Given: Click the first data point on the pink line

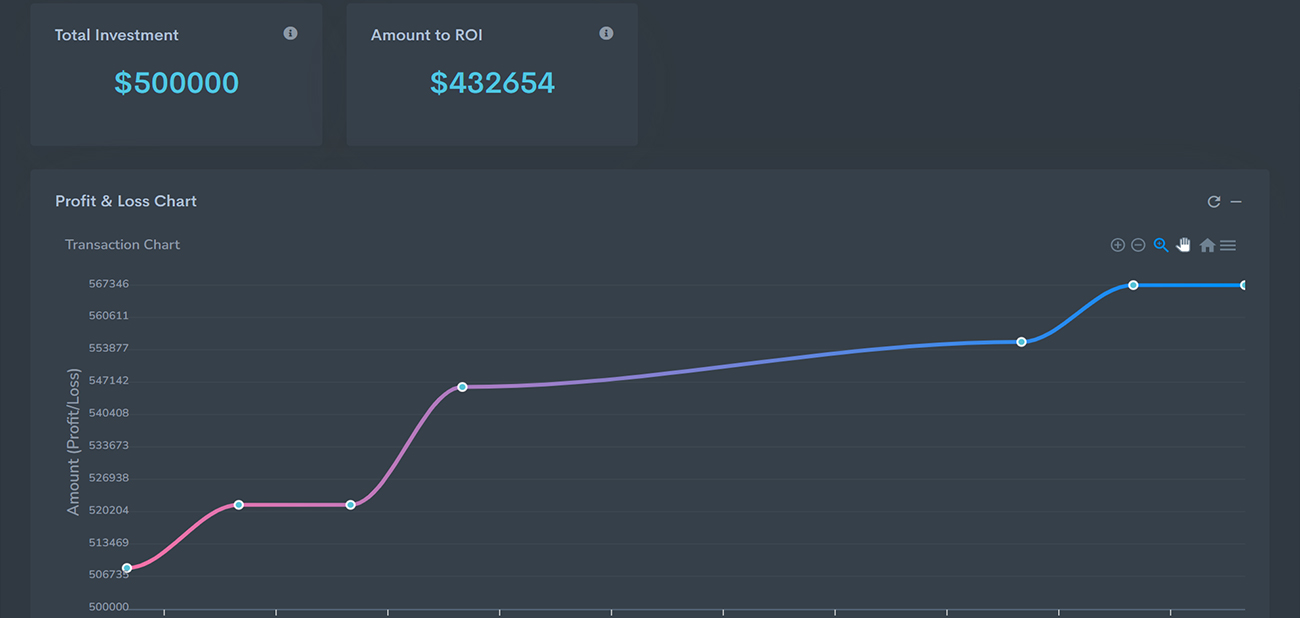Looking at the screenshot, I should click(127, 568).
